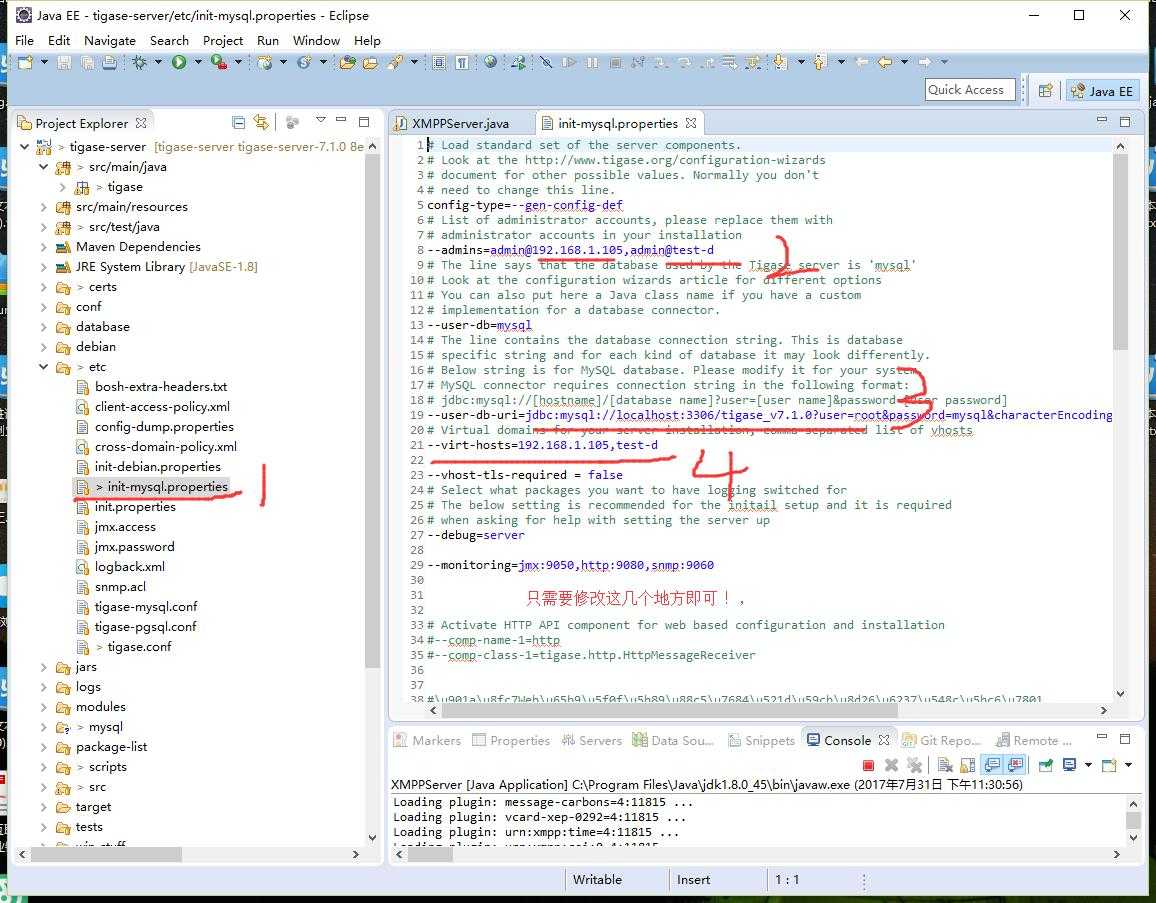
Task: Expand the jars folder
Action: click(x=43, y=667)
